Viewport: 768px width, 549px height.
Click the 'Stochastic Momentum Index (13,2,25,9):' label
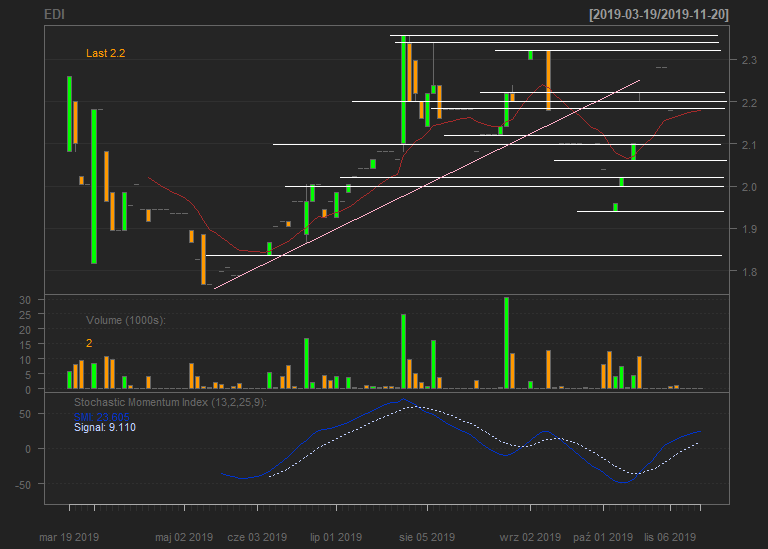(x=170, y=403)
